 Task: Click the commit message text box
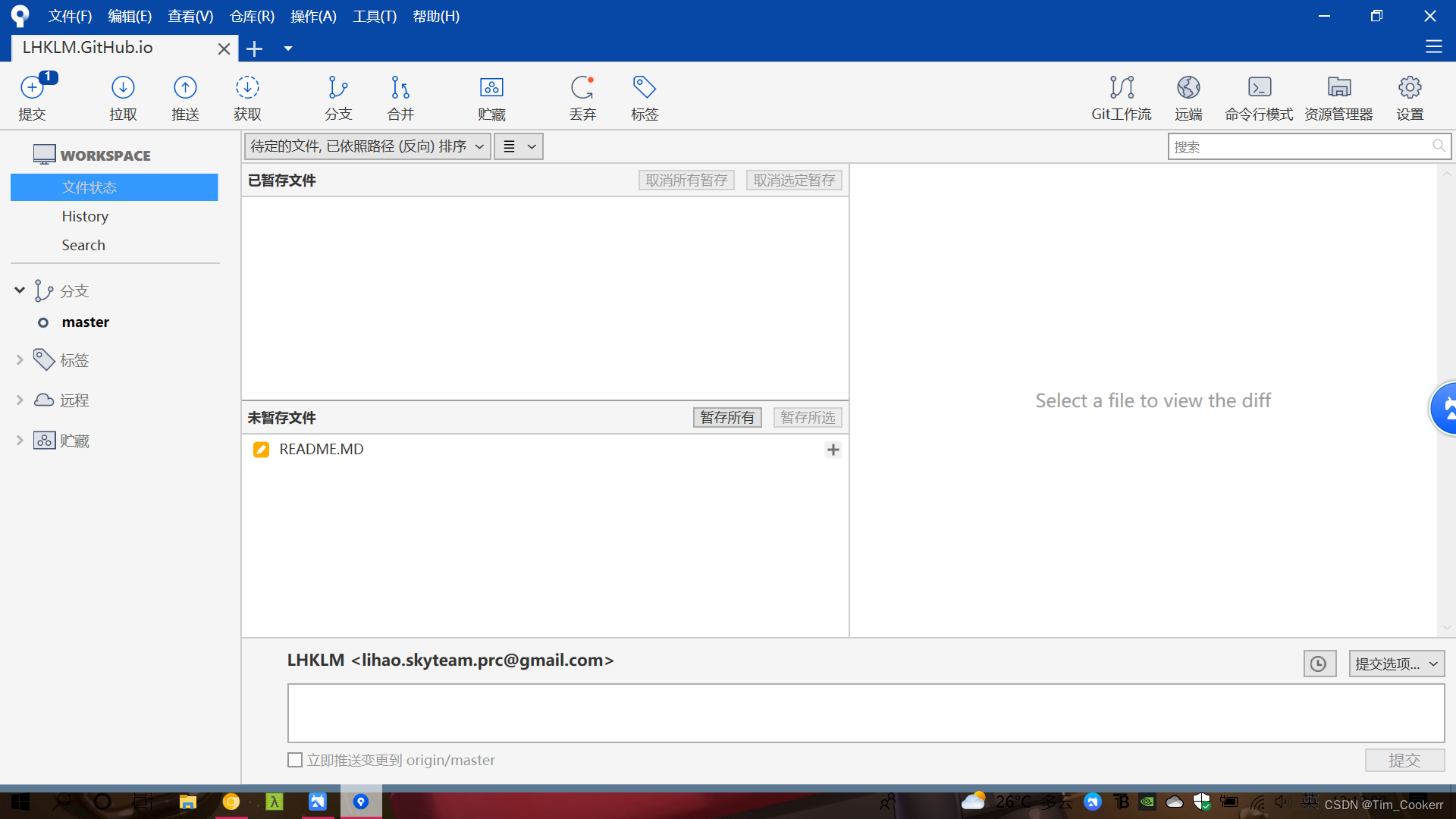pyautogui.click(x=865, y=713)
